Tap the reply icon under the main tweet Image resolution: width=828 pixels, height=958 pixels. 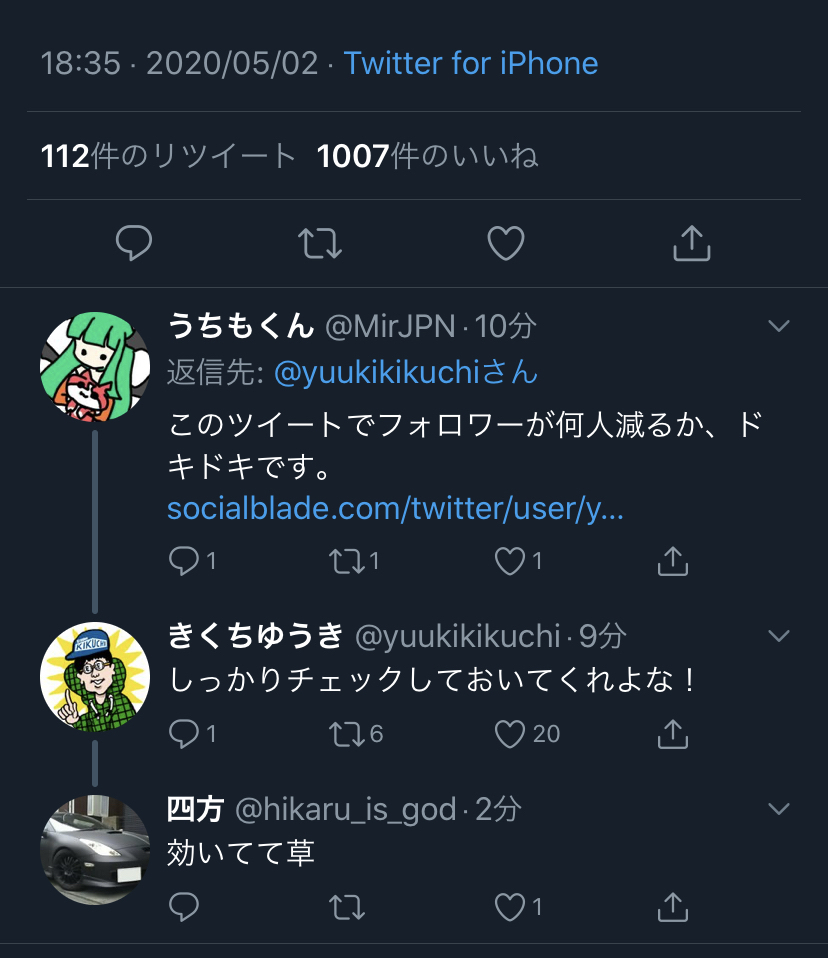134,243
